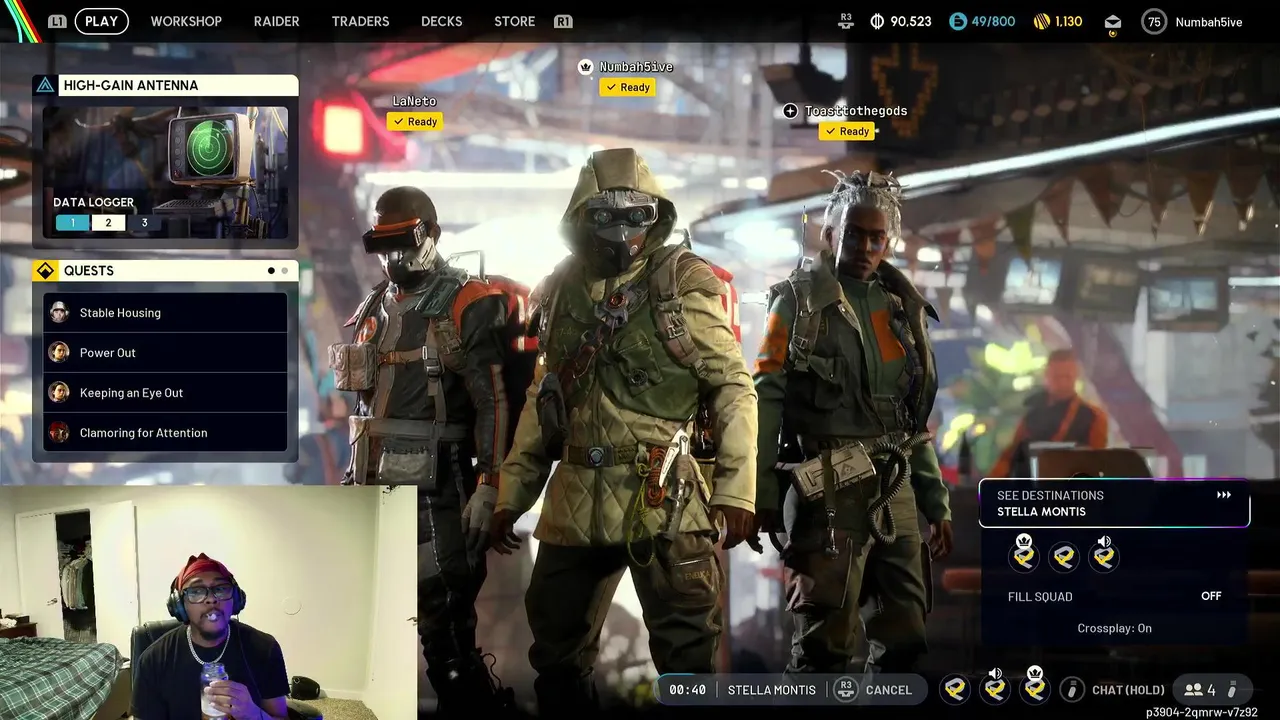Image resolution: width=1280 pixels, height=720 pixels.
Task: Click the gold token icon beside 1.130
Action: tap(1040, 21)
